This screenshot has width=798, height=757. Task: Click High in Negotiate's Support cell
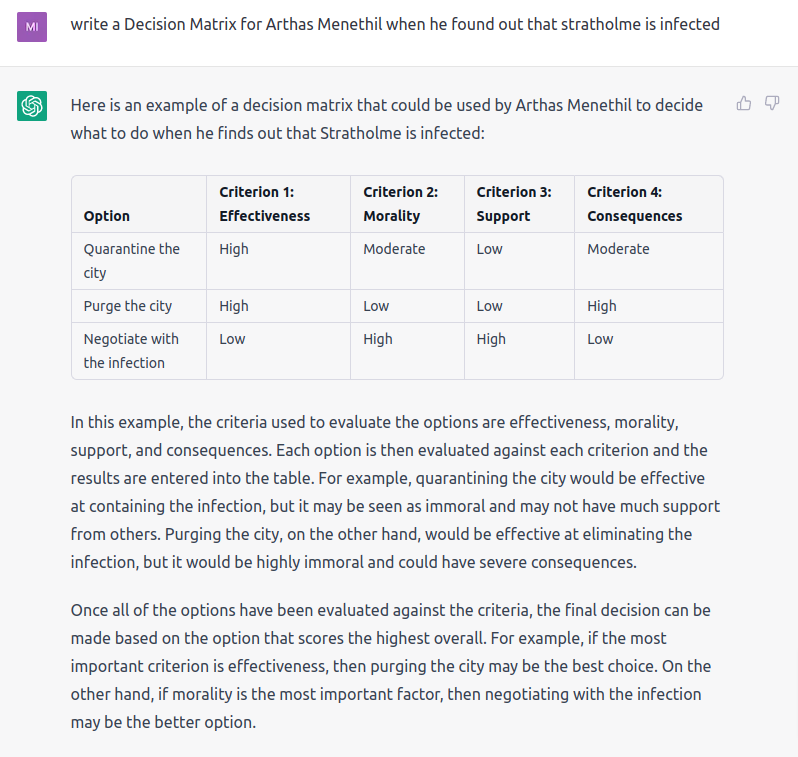point(491,339)
